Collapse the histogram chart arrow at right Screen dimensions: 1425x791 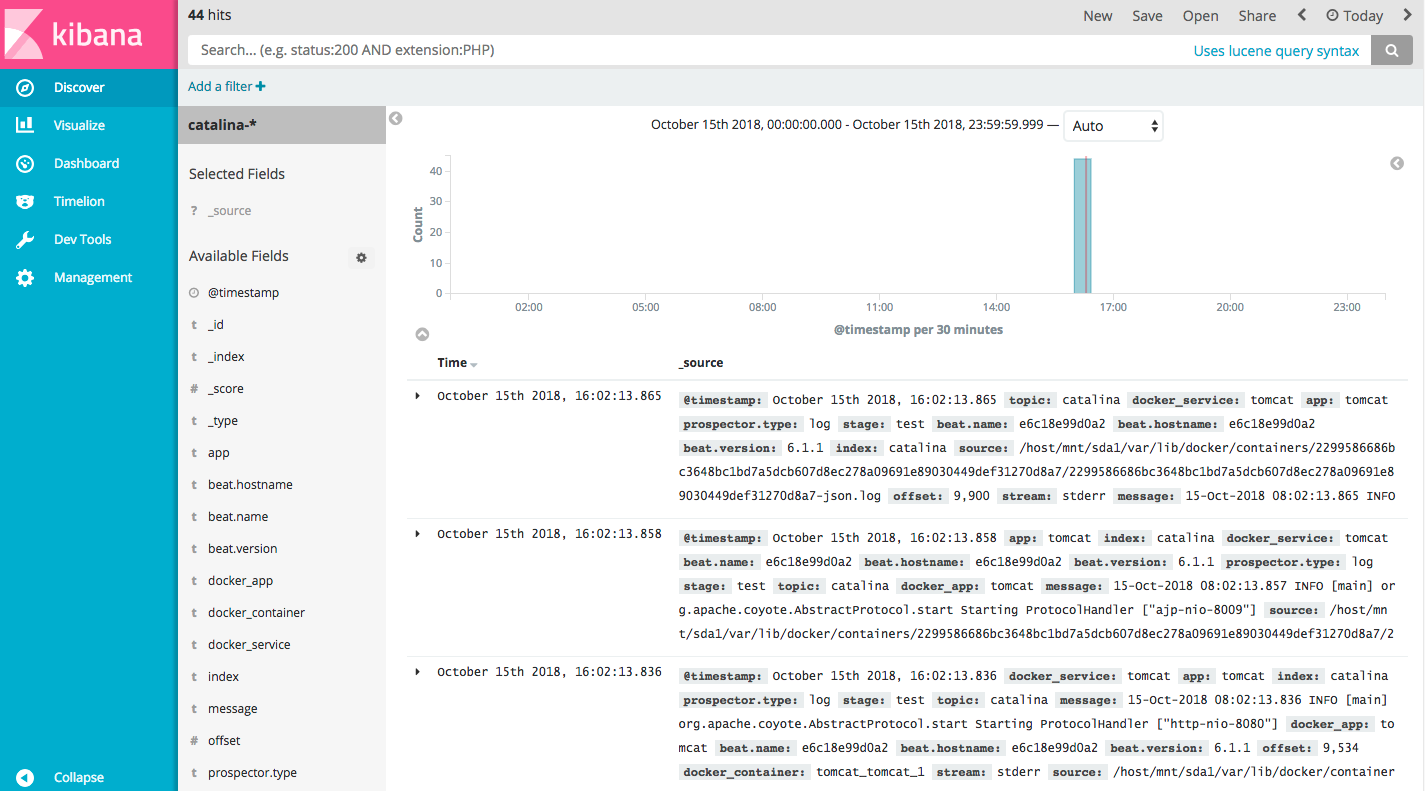pos(1397,163)
